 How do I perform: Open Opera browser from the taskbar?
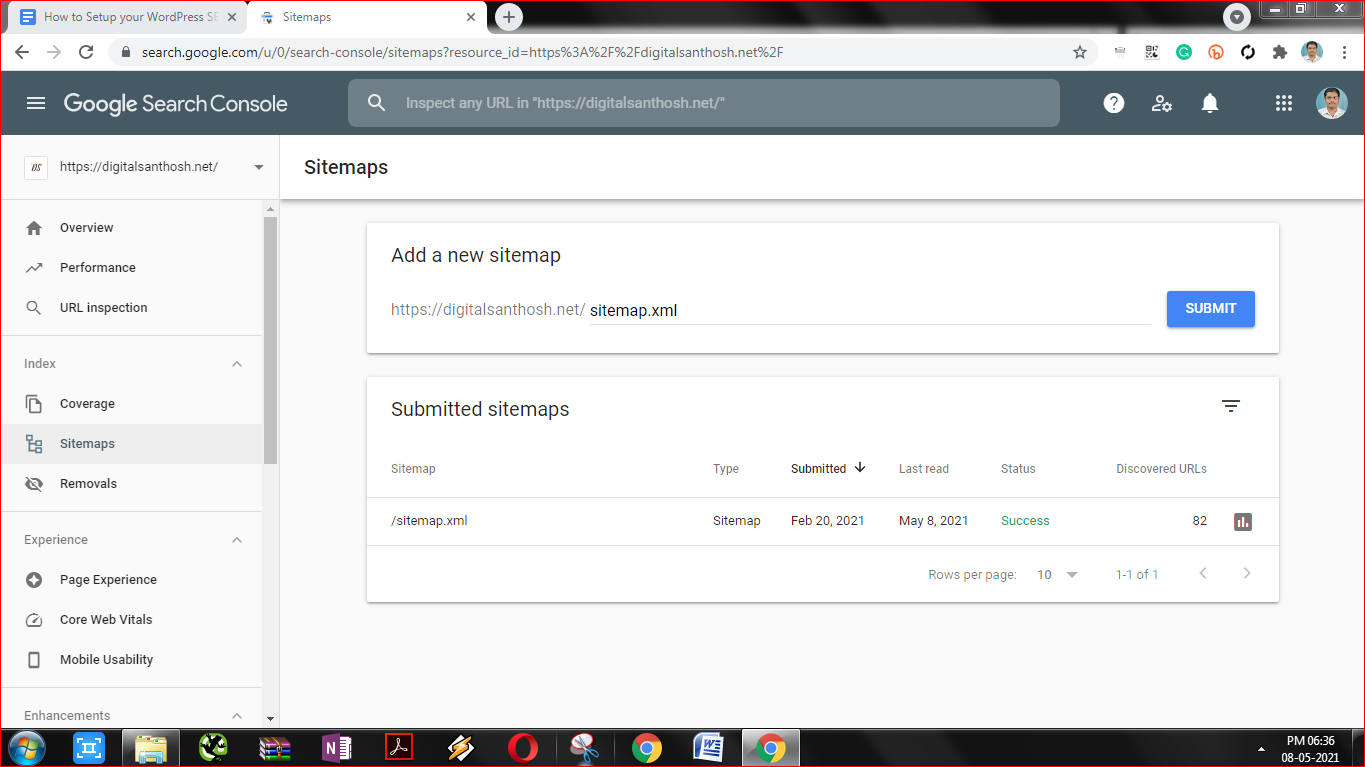click(x=522, y=748)
